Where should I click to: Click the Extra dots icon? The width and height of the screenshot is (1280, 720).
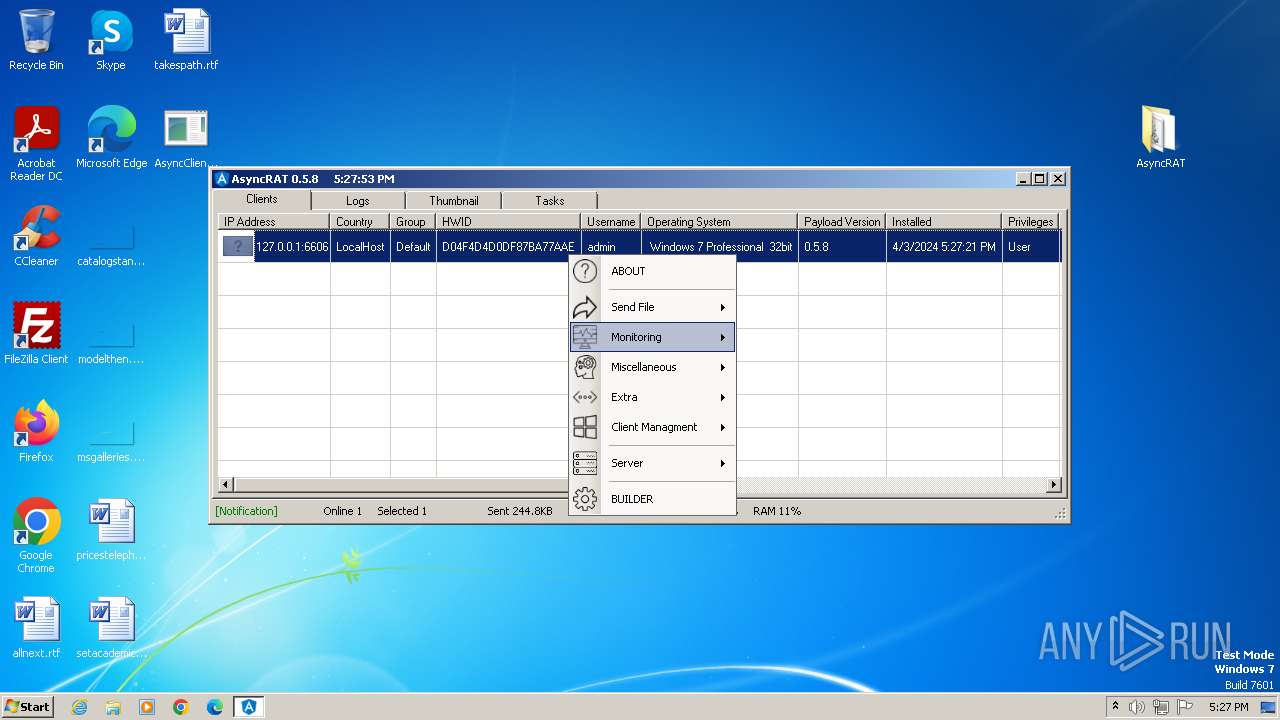[585, 397]
